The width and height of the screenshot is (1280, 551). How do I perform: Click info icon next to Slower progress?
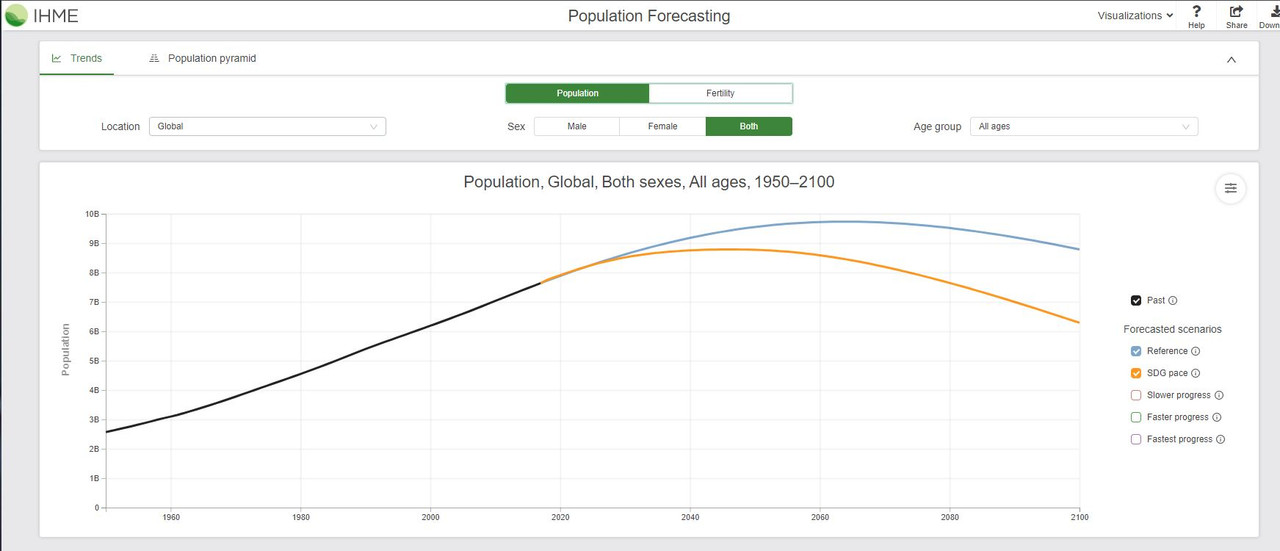point(1219,395)
